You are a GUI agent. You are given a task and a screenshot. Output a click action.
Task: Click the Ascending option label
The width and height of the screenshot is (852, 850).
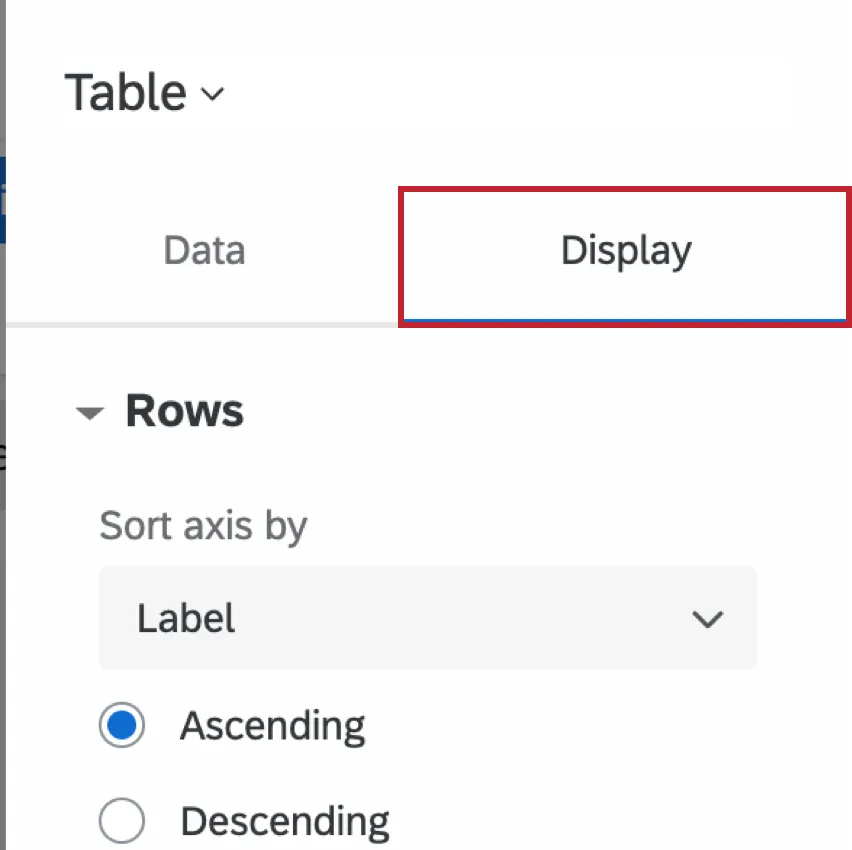point(271,725)
